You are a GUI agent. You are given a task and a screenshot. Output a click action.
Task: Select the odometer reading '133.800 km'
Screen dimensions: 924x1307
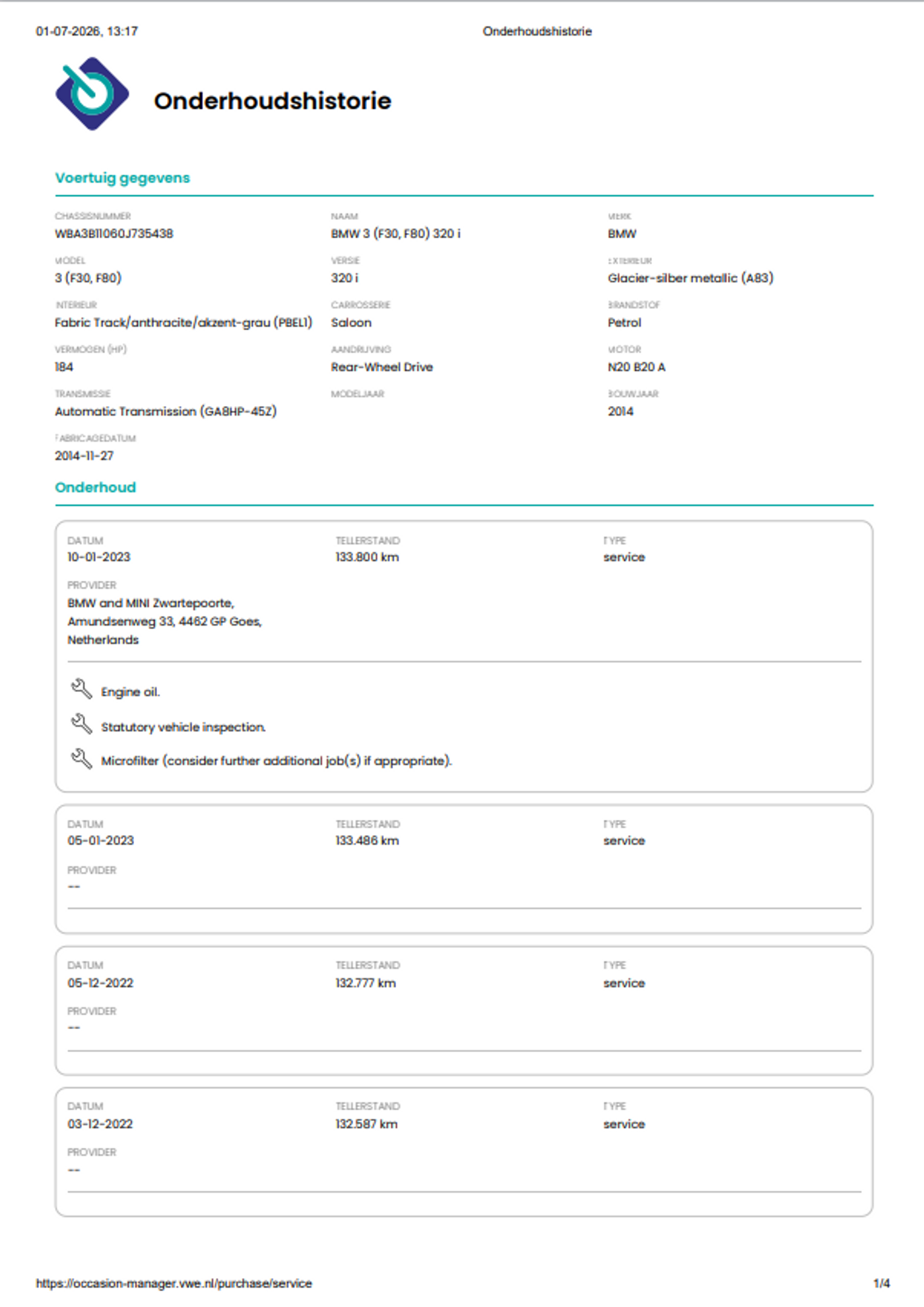[367, 557]
